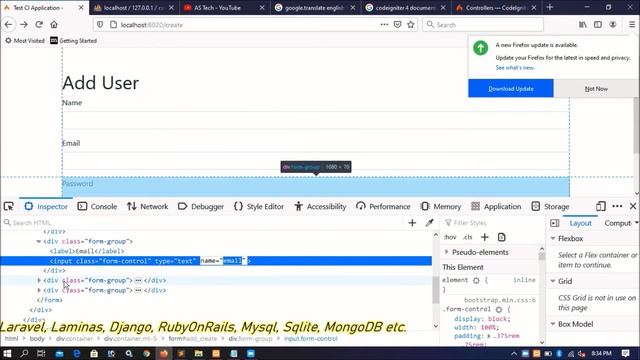The height and width of the screenshot is (360, 640).
Task: Save page to Pocket icon
Action: pos(397,24)
